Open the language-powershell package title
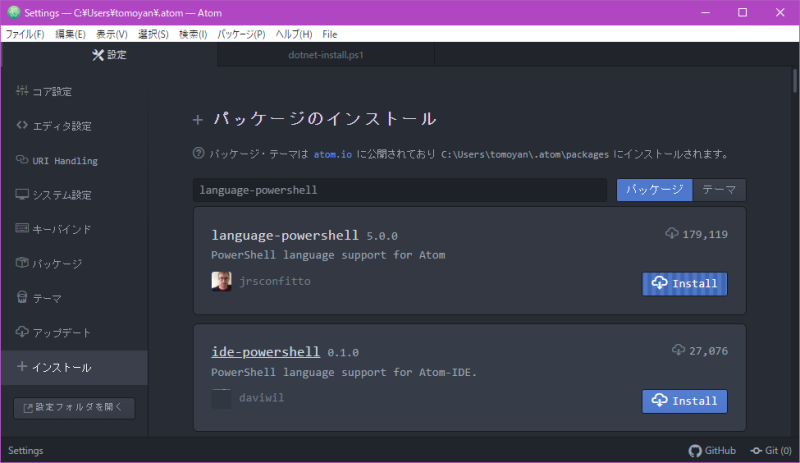The height and width of the screenshot is (463, 800). 285,235
